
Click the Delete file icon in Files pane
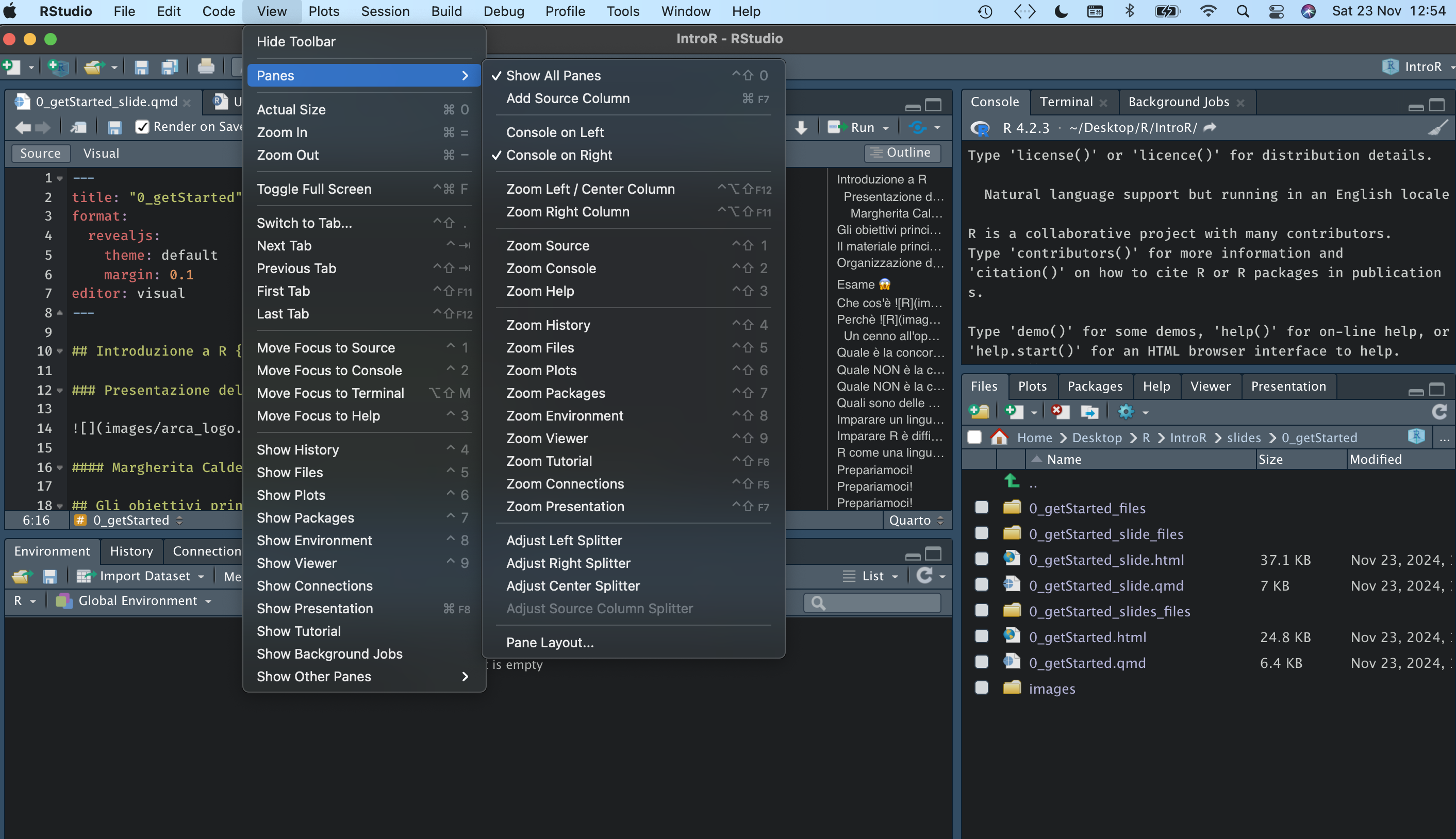[x=1059, y=412]
